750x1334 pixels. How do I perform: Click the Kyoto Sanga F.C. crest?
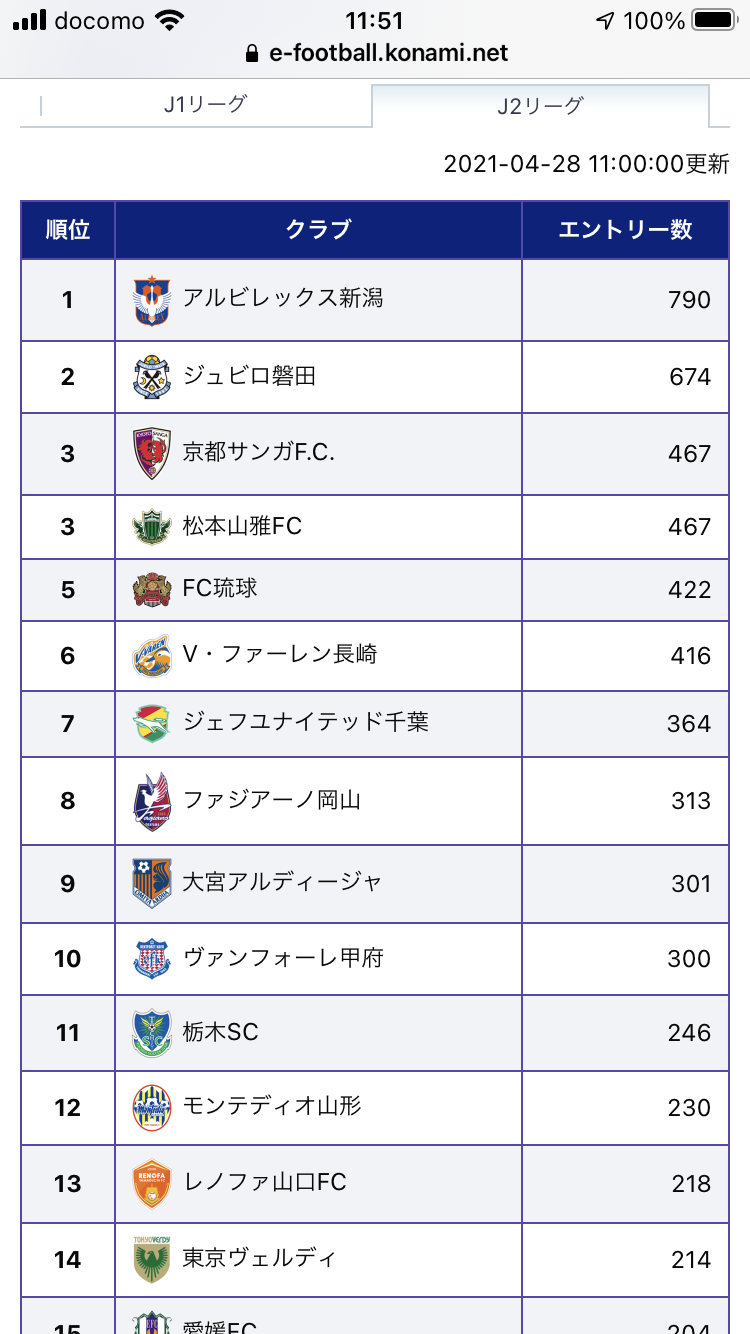click(152, 454)
